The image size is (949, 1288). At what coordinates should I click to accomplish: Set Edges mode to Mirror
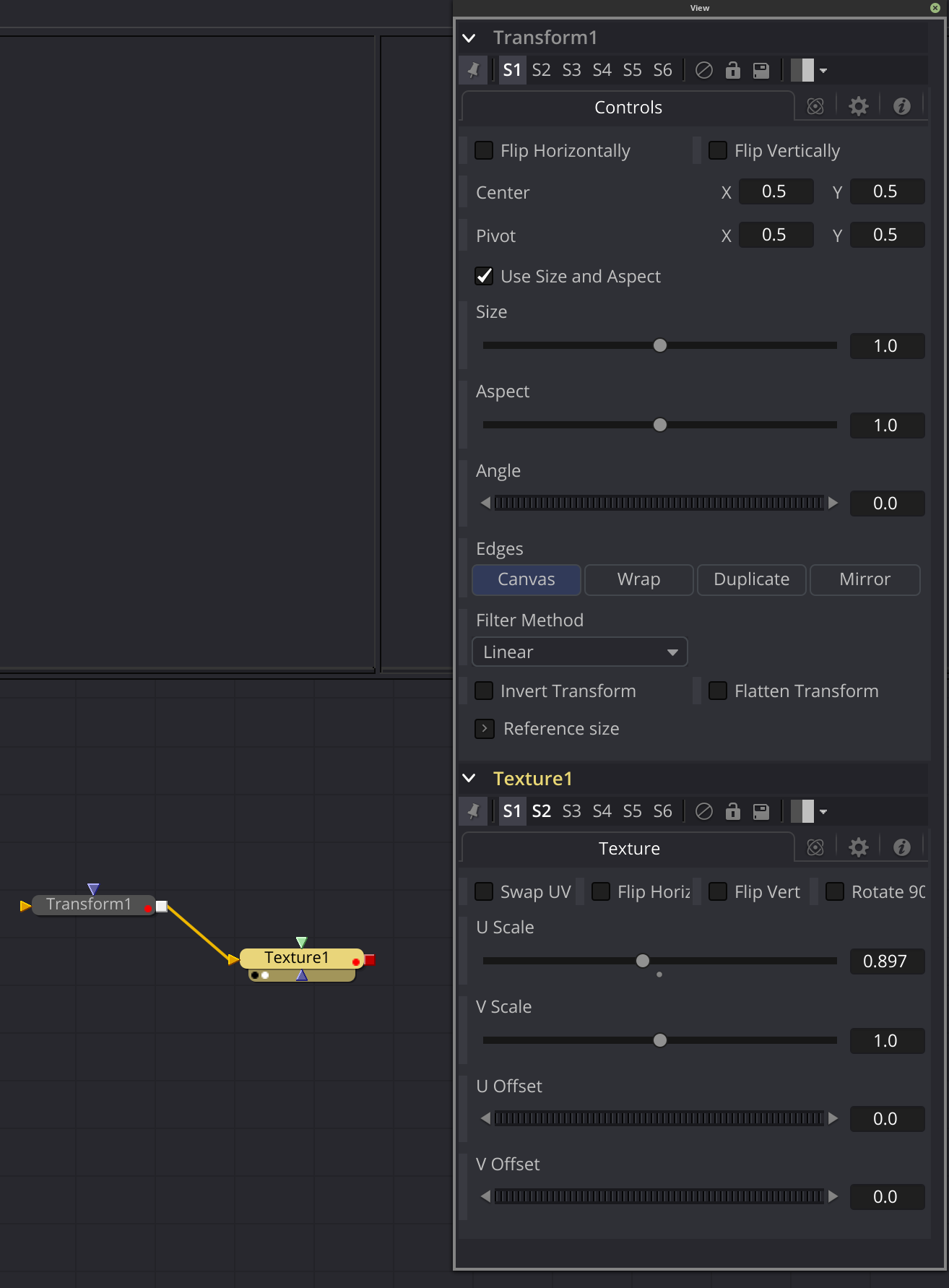865,579
